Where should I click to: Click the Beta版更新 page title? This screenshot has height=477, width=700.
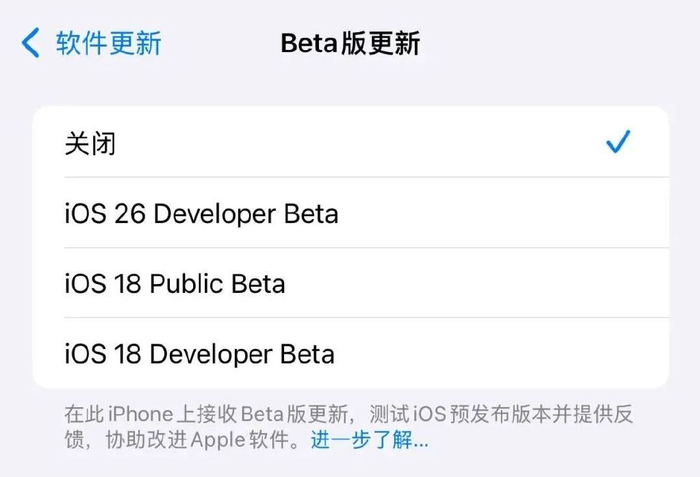point(350,43)
